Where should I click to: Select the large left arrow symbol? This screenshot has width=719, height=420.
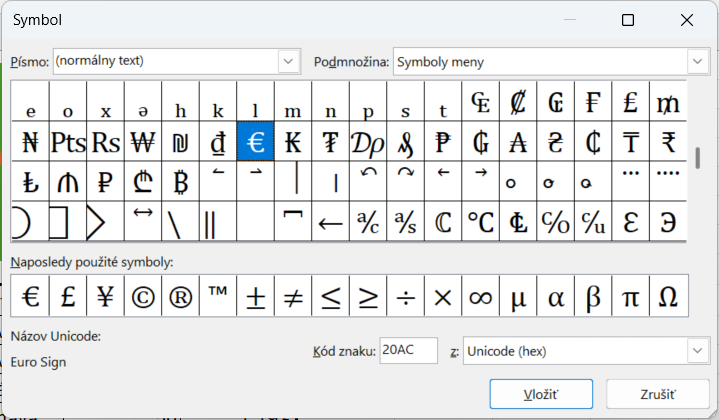tap(331, 221)
